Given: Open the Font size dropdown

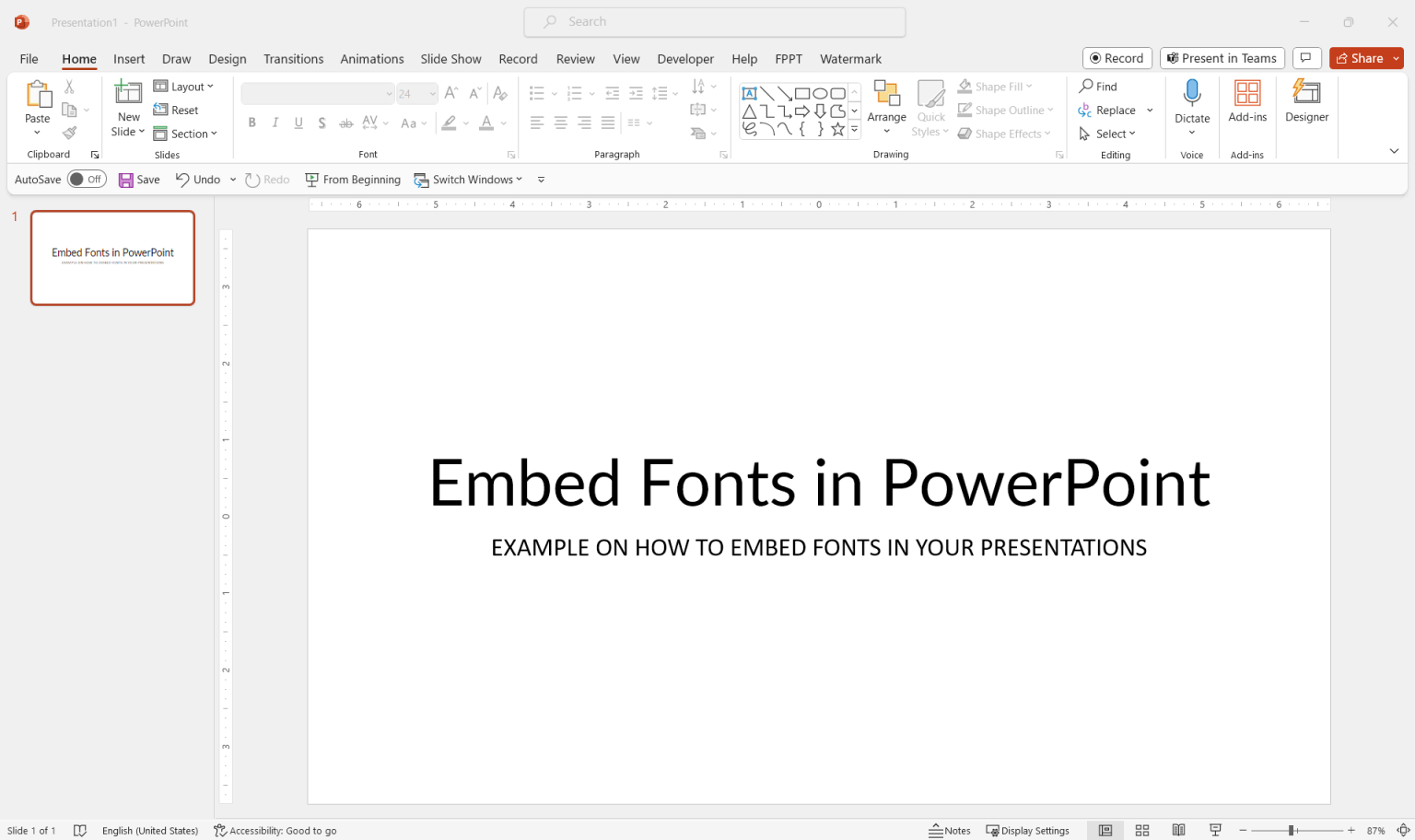Looking at the screenshot, I should (431, 93).
